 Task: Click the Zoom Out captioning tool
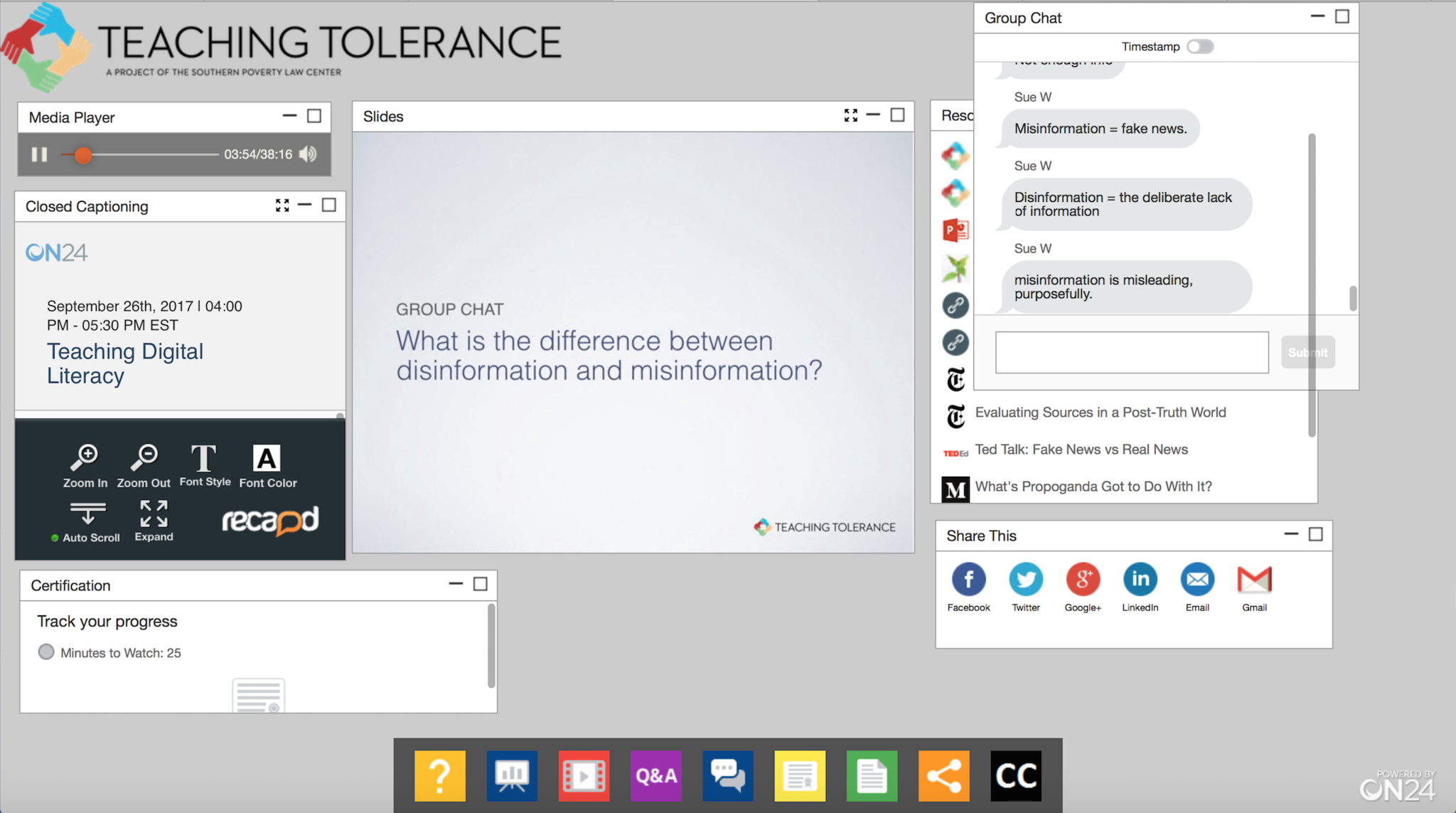pos(144,466)
